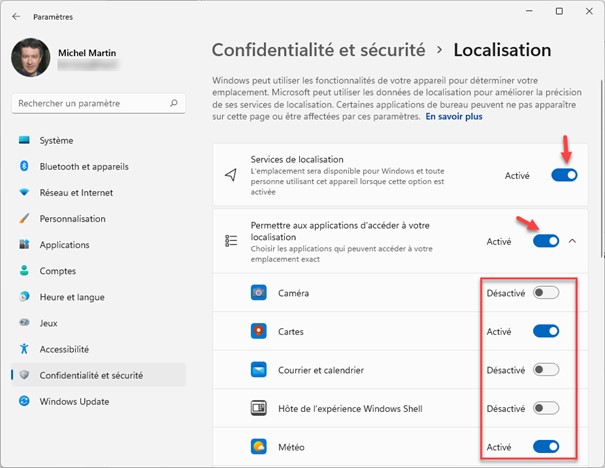Click the Rechercher un paramètre search field

(x=90, y=103)
